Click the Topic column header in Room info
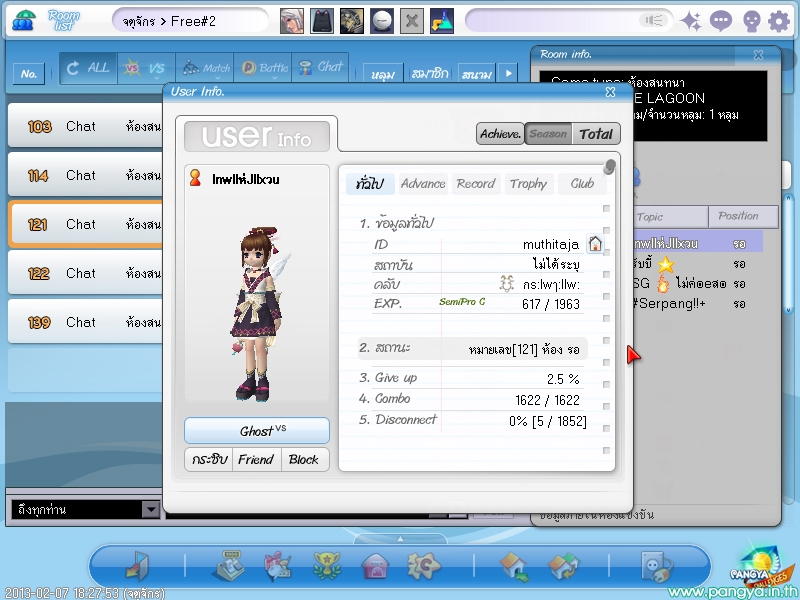 click(671, 217)
